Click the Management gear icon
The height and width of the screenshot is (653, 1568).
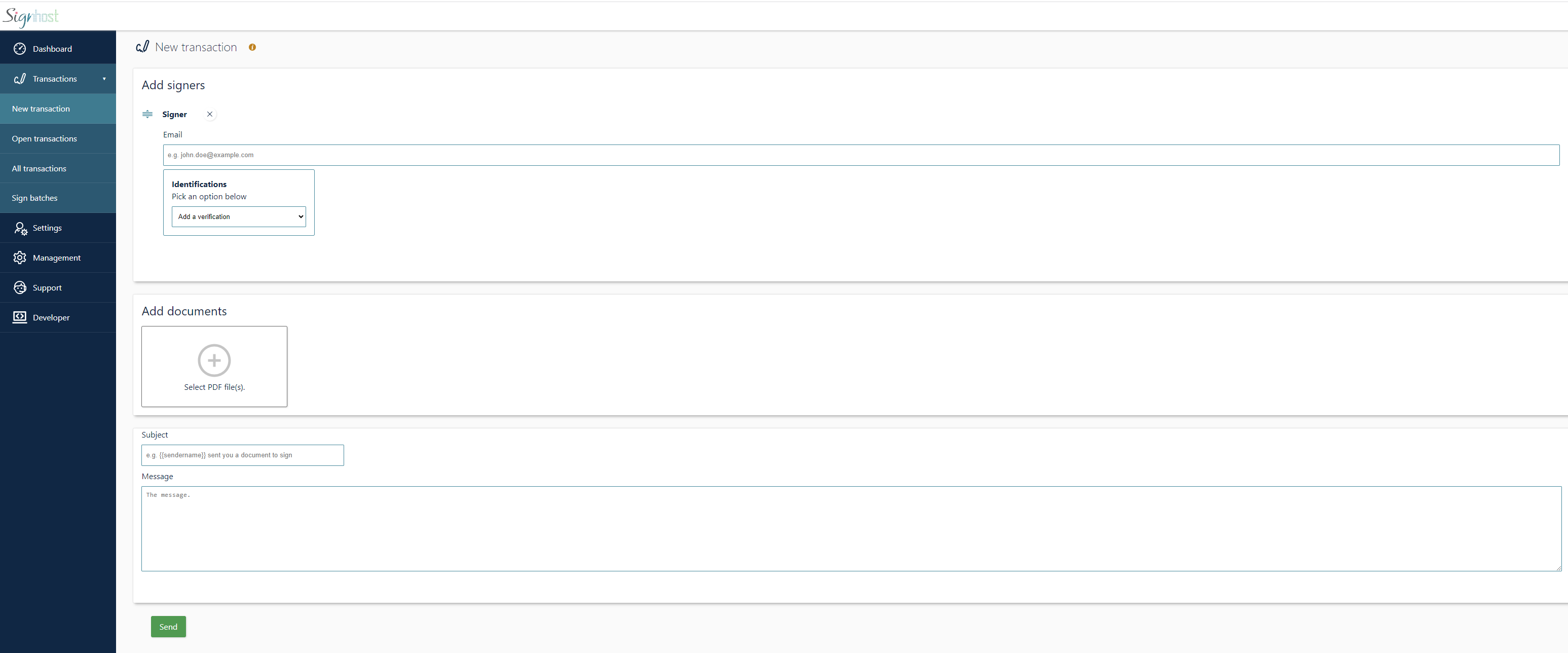click(x=19, y=258)
